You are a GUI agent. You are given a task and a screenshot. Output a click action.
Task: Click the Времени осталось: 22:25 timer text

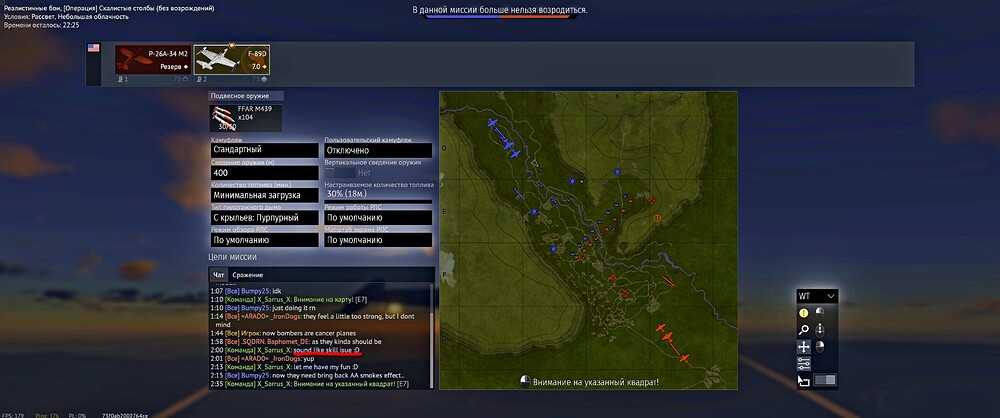tap(41, 25)
